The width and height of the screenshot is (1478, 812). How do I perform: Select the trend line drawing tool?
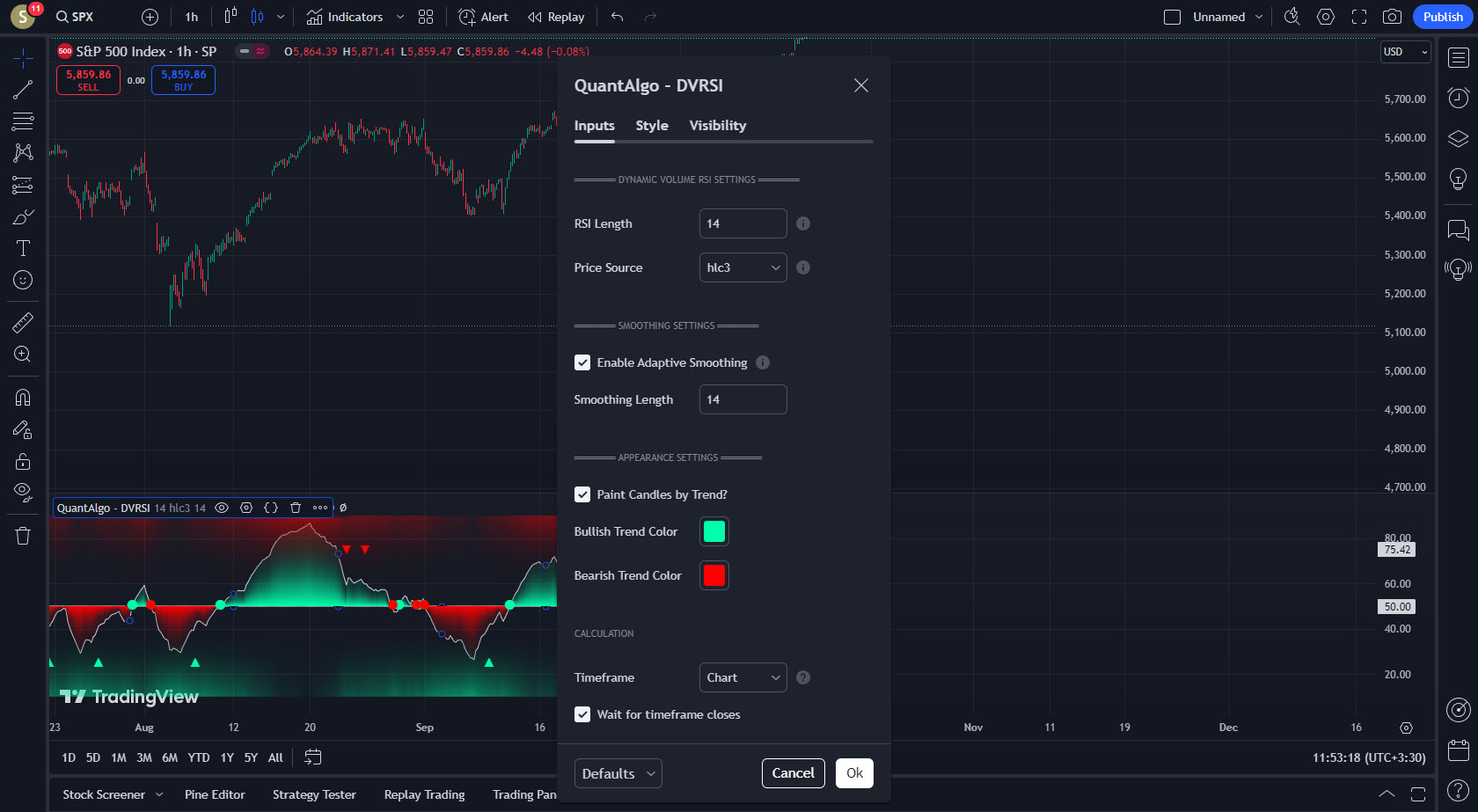pyautogui.click(x=23, y=89)
